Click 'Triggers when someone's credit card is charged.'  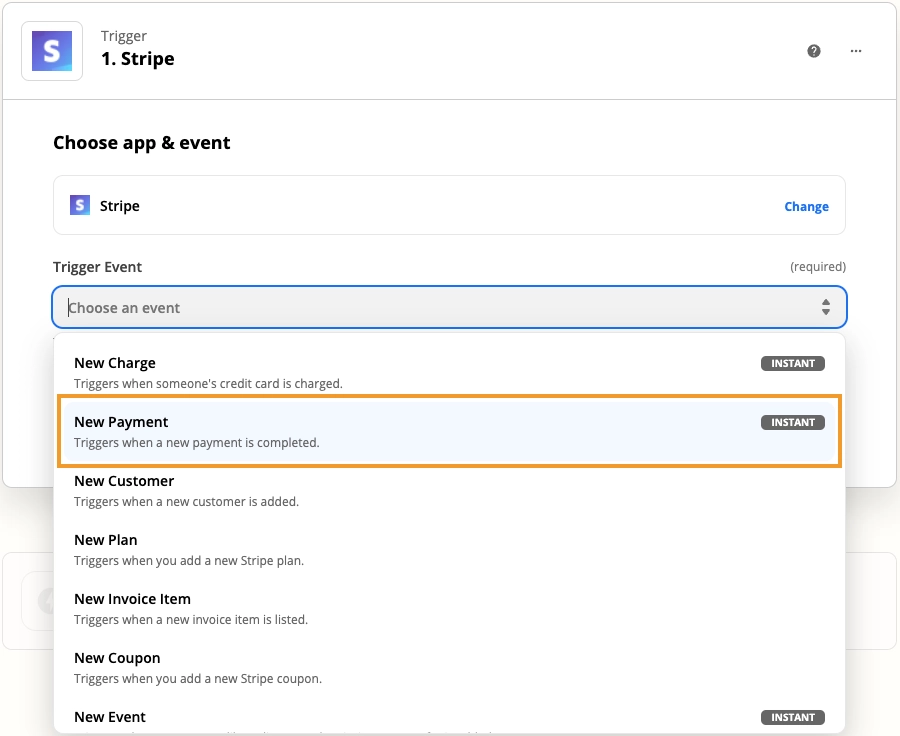(x=208, y=384)
